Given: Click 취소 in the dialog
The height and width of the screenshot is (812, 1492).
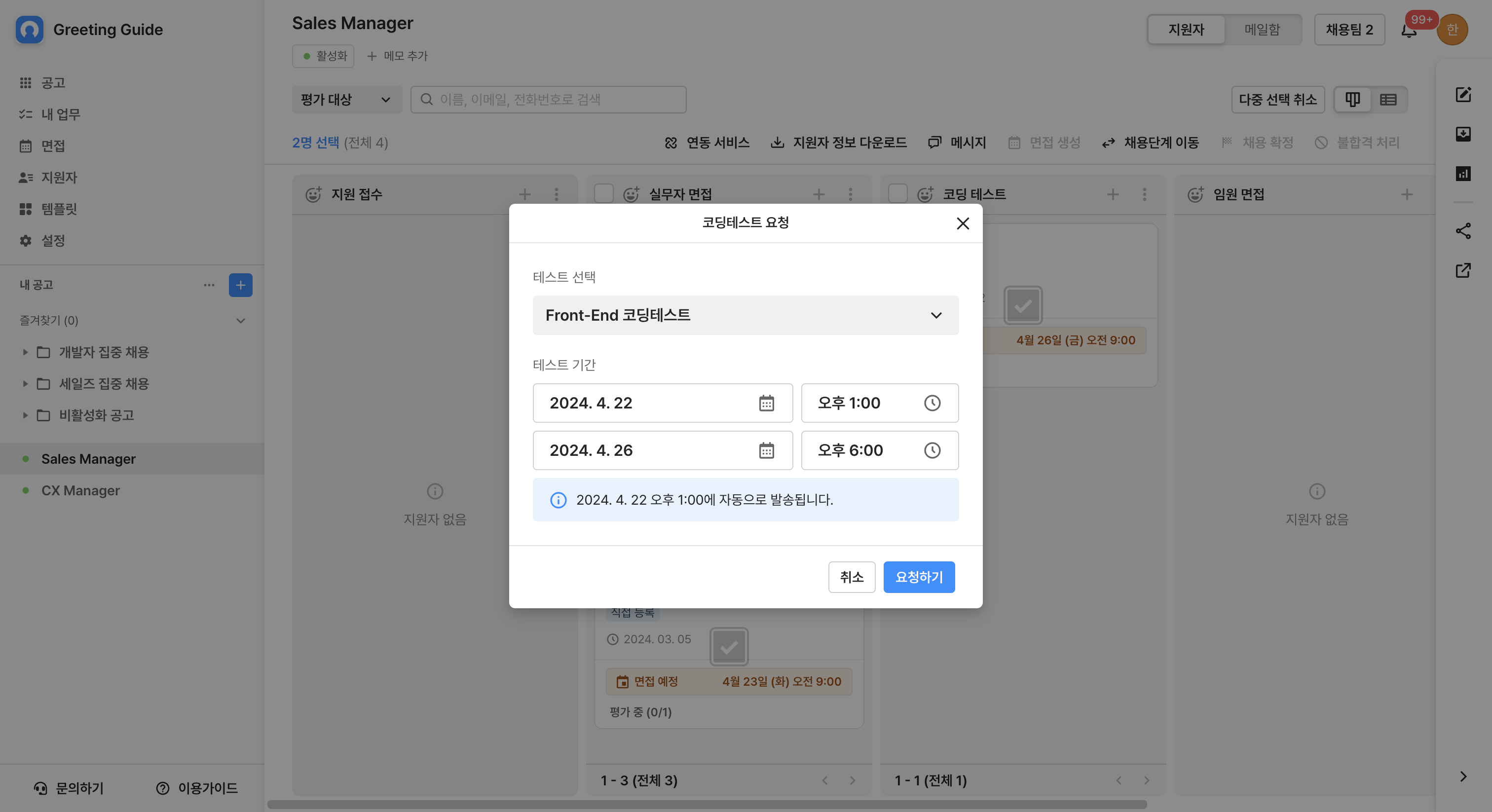Looking at the screenshot, I should click(852, 578).
